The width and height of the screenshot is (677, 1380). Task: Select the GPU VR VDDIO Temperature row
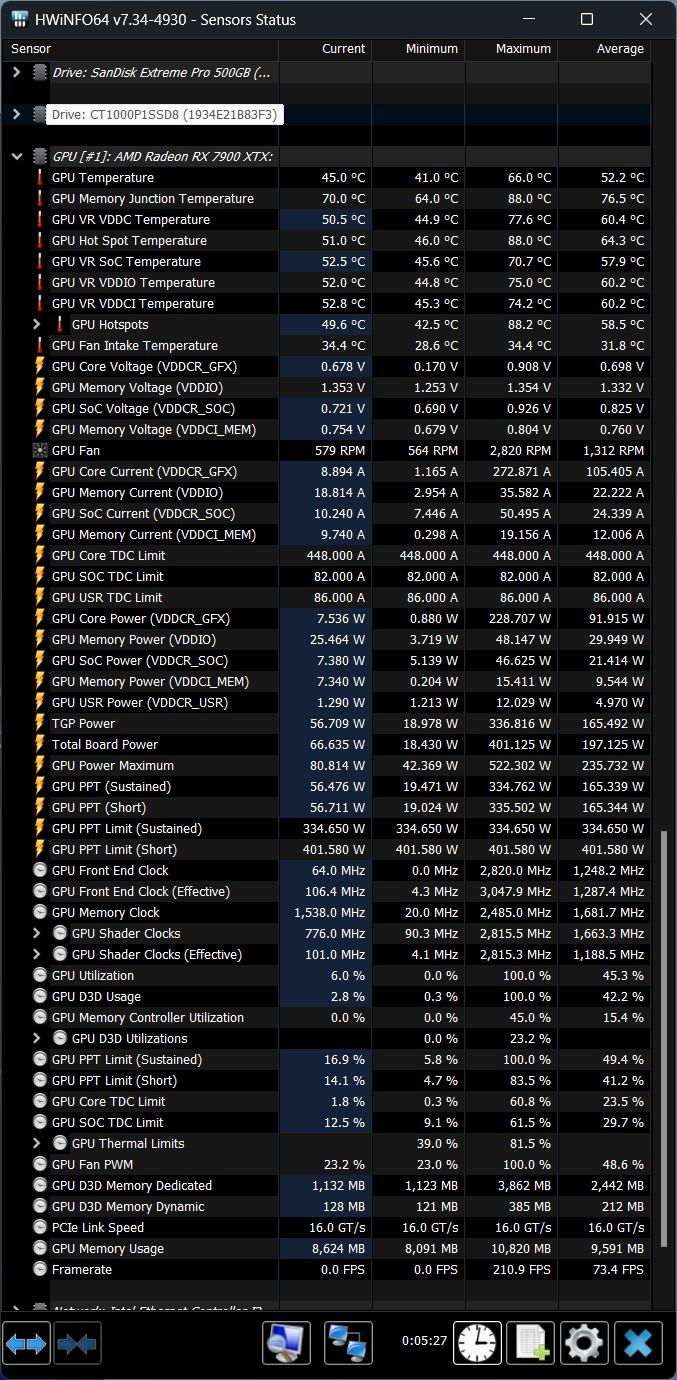pos(326,282)
